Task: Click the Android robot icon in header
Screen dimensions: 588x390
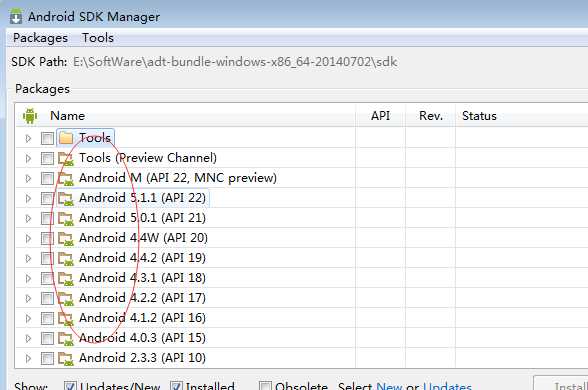Action: [30, 116]
